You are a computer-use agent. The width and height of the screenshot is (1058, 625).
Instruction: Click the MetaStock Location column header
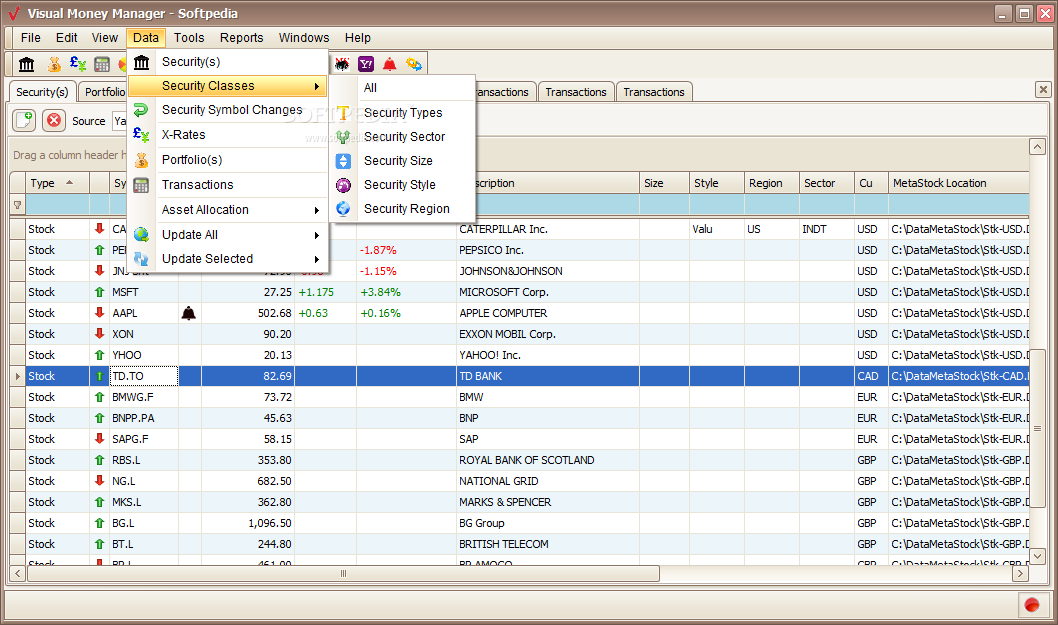pyautogui.click(x=959, y=183)
